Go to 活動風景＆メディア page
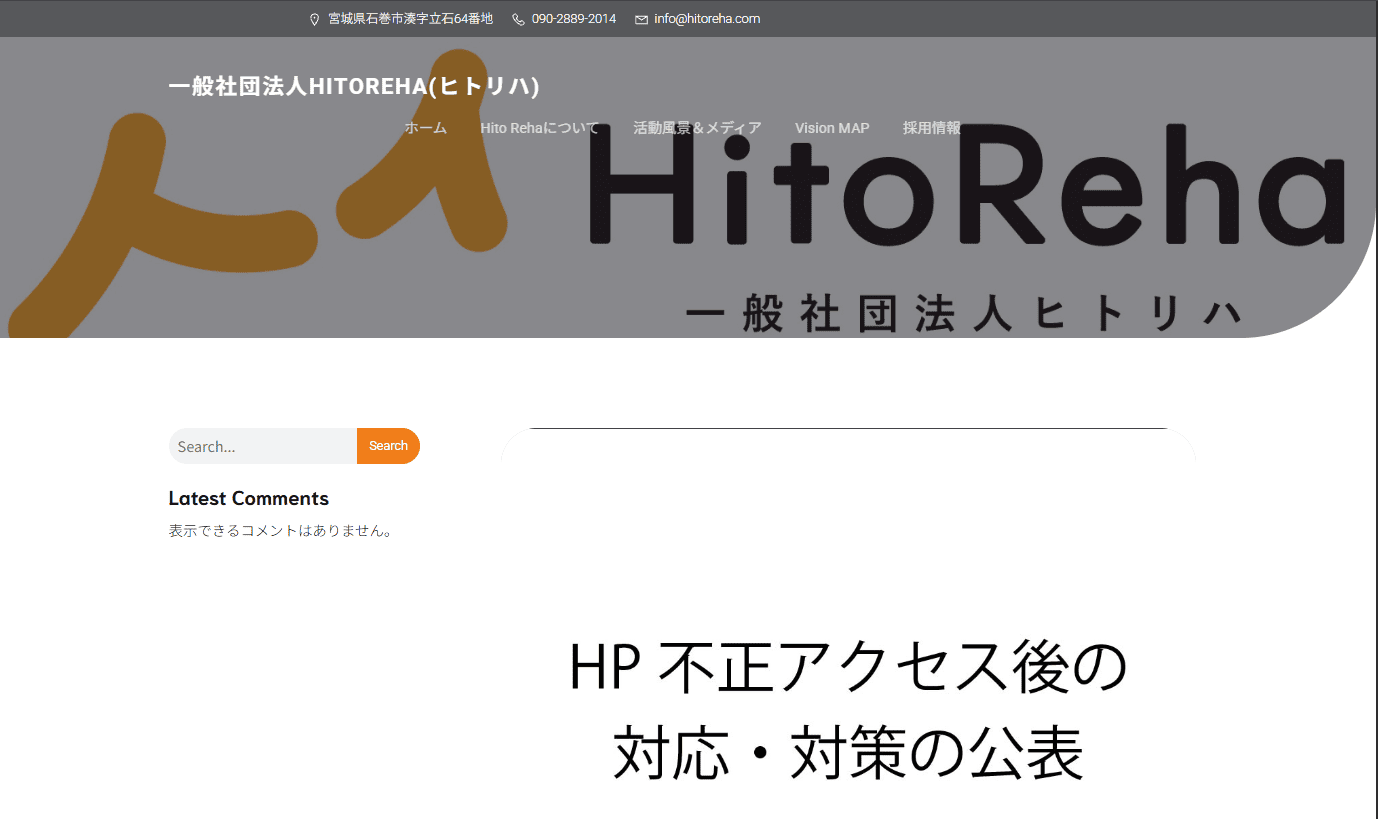 pyautogui.click(x=697, y=128)
